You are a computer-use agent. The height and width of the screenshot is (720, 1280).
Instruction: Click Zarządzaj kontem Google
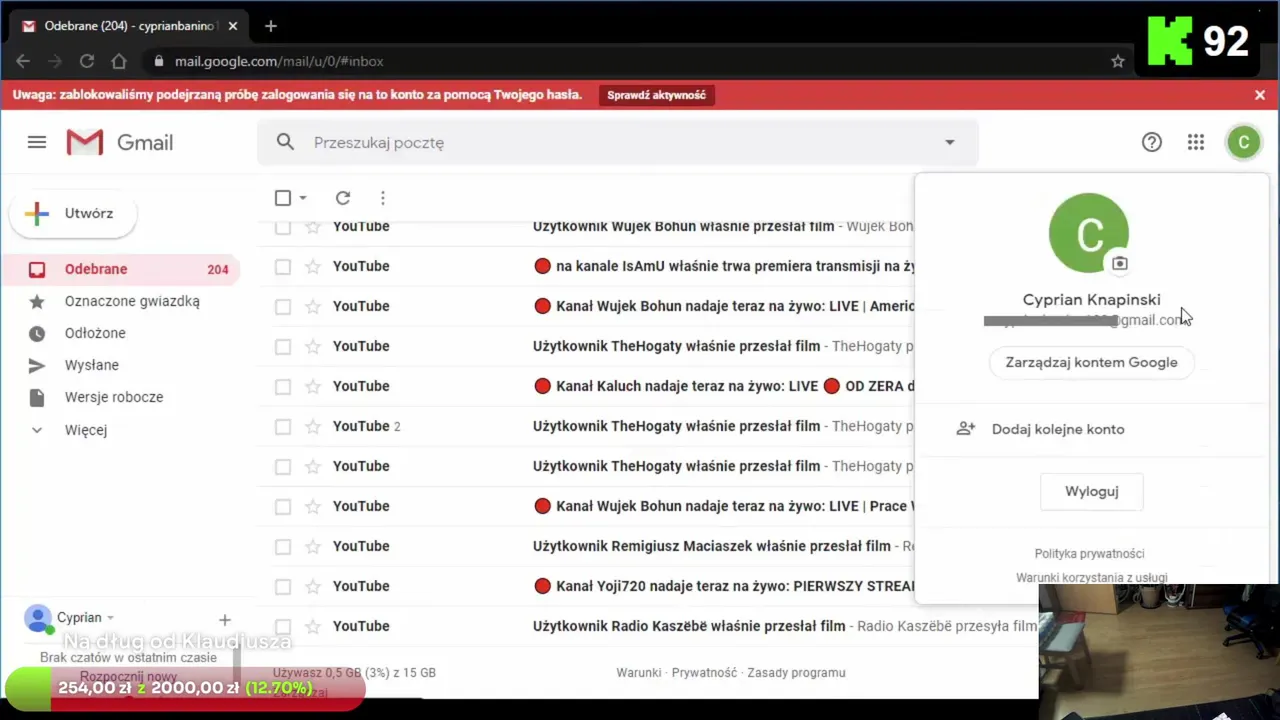coord(1091,362)
